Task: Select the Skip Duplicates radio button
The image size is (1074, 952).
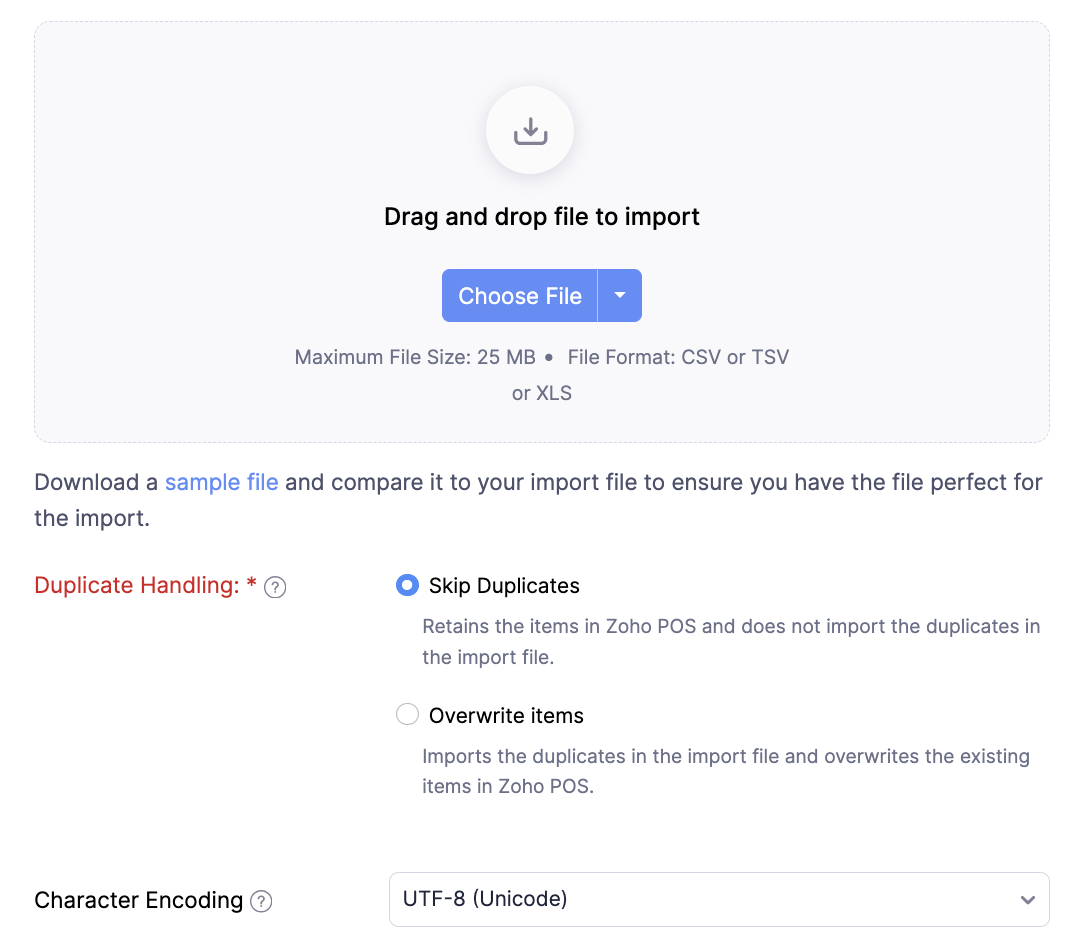Action: 407,585
